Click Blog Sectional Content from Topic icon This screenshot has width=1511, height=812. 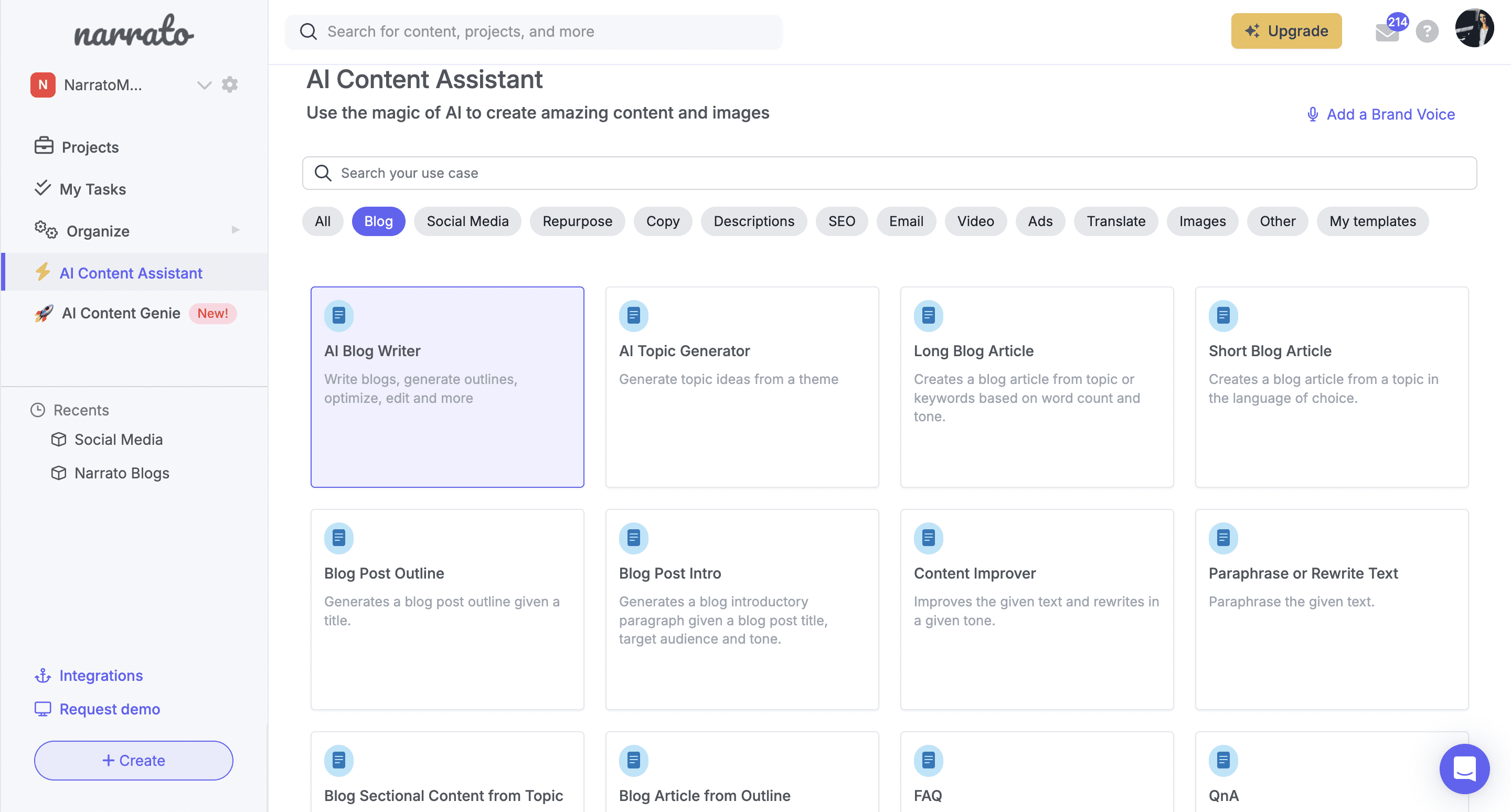[x=339, y=761]
